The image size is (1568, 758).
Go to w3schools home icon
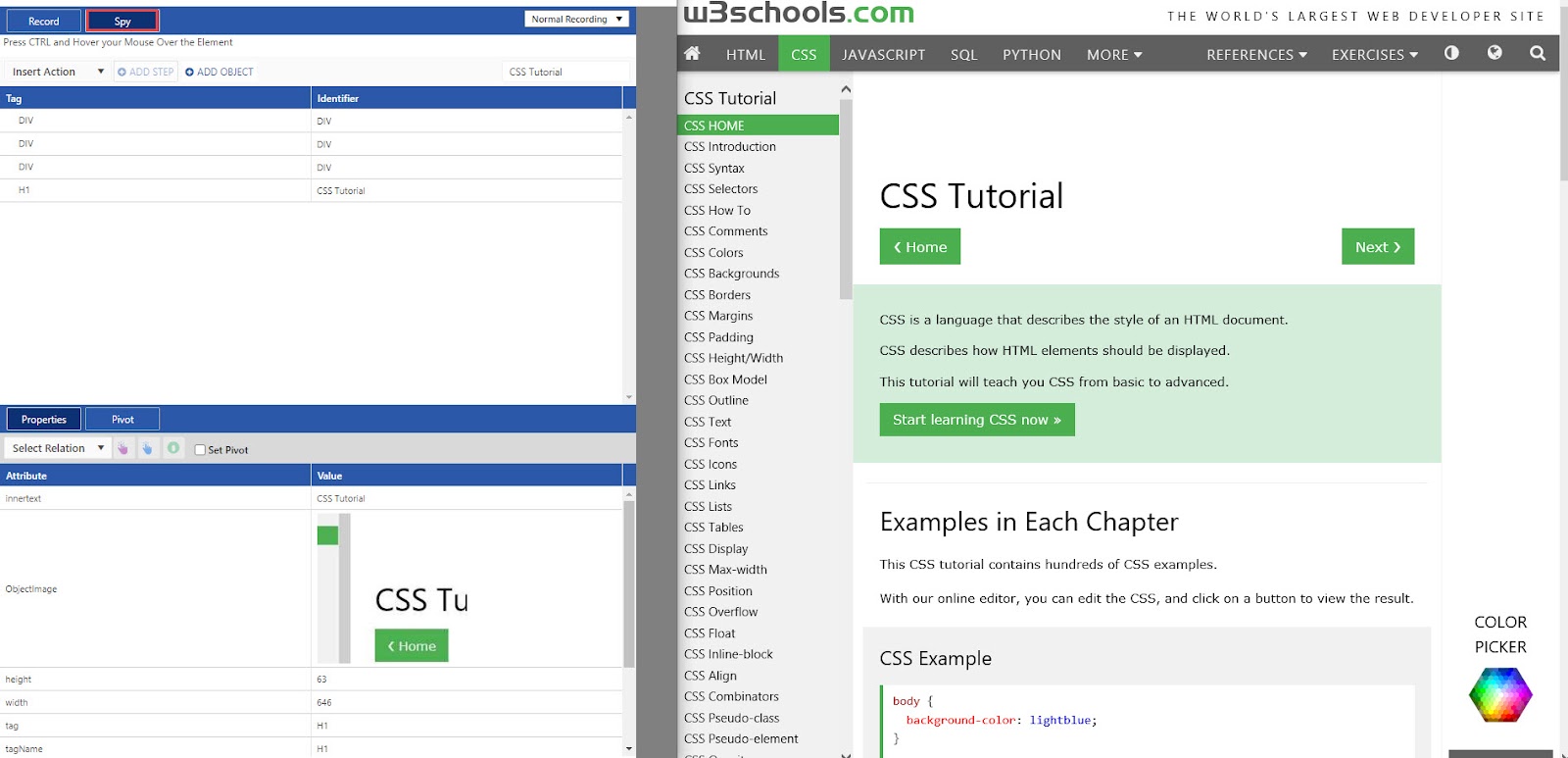click(693, 53)
